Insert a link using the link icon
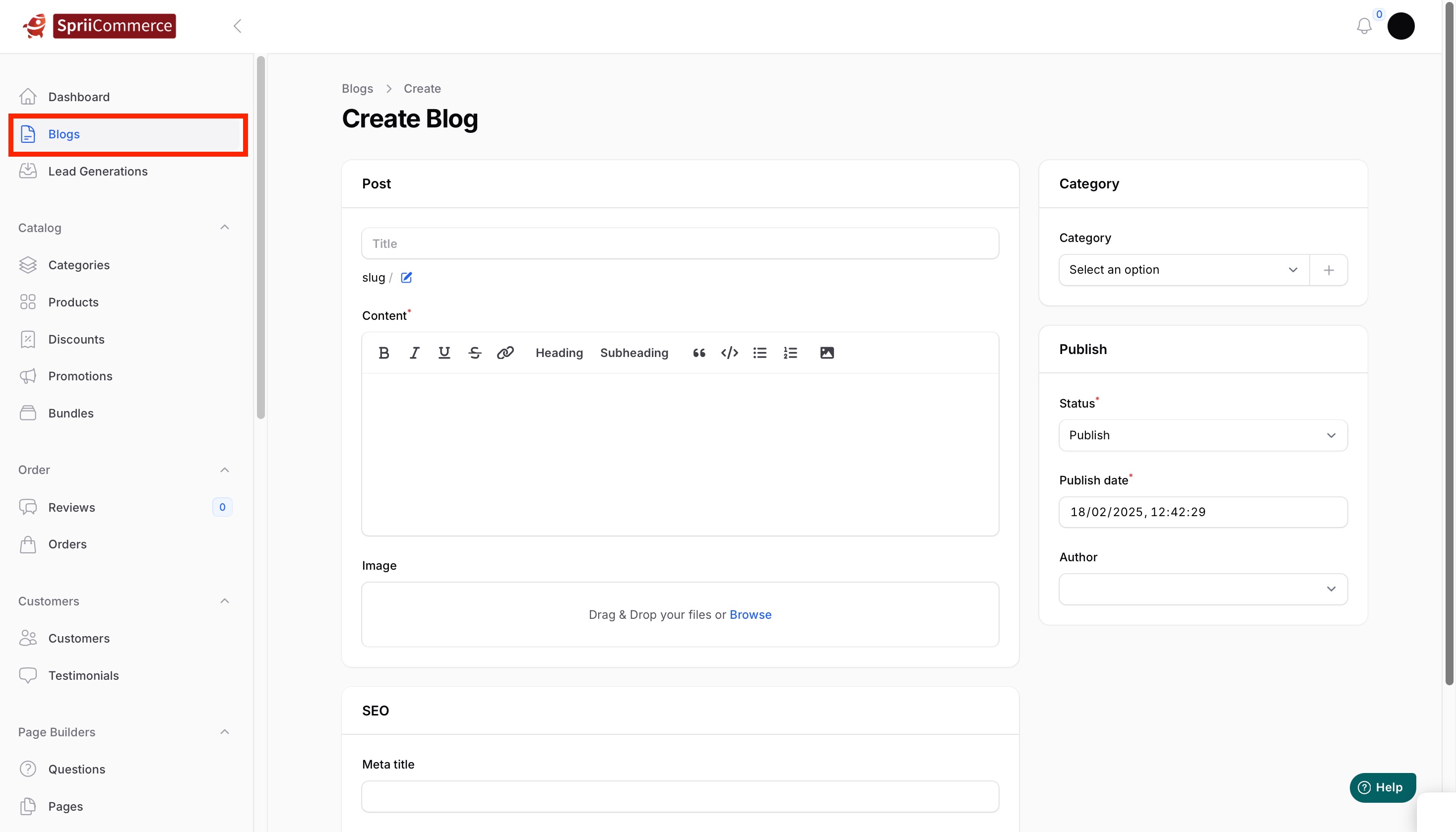The width and height of the screenshot is (1456, 832). (x=505, y=353)
